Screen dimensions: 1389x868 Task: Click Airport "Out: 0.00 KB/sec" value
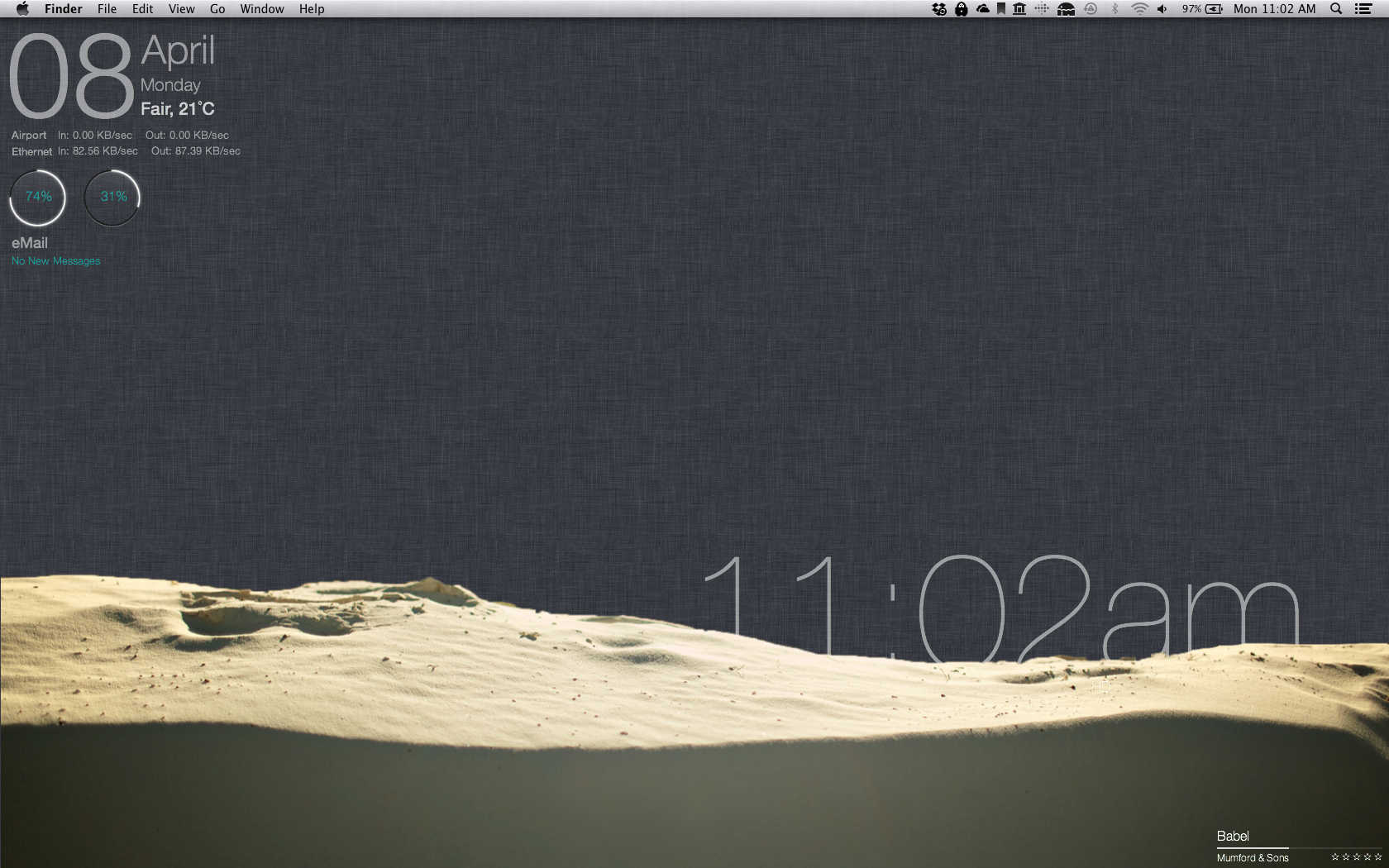tap(187, 136)
